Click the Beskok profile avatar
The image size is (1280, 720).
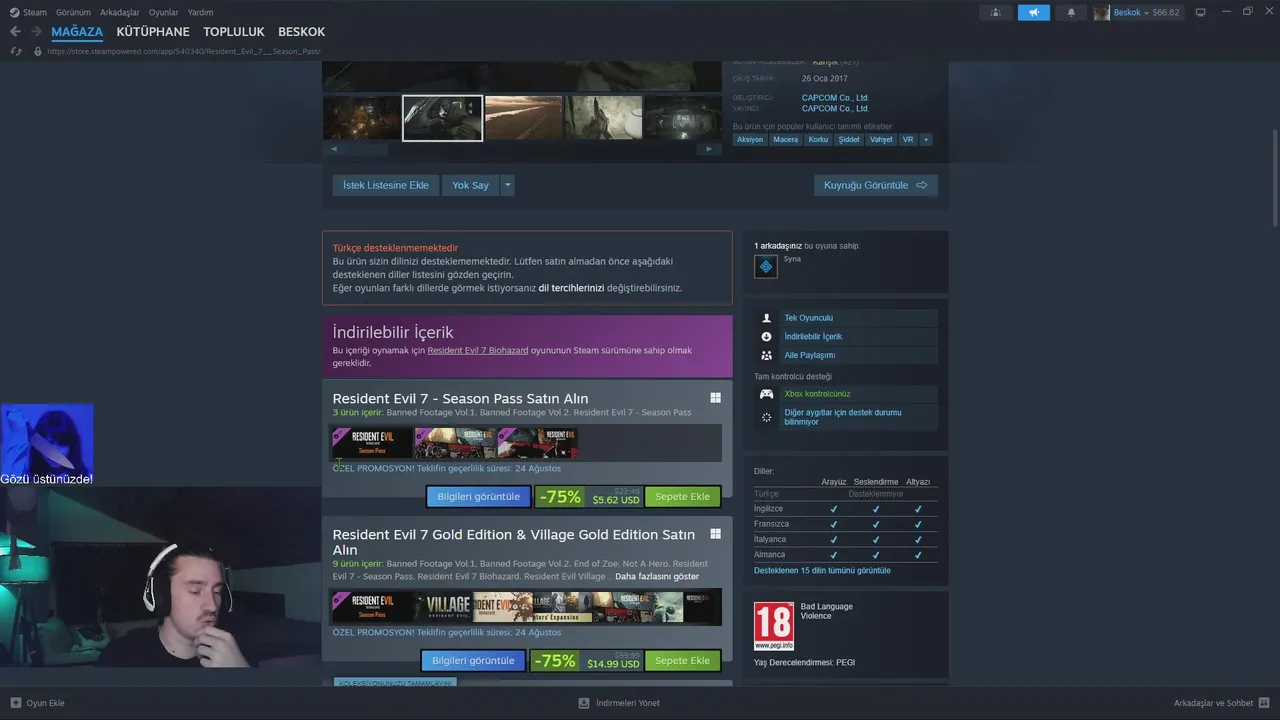(1102, 13)
